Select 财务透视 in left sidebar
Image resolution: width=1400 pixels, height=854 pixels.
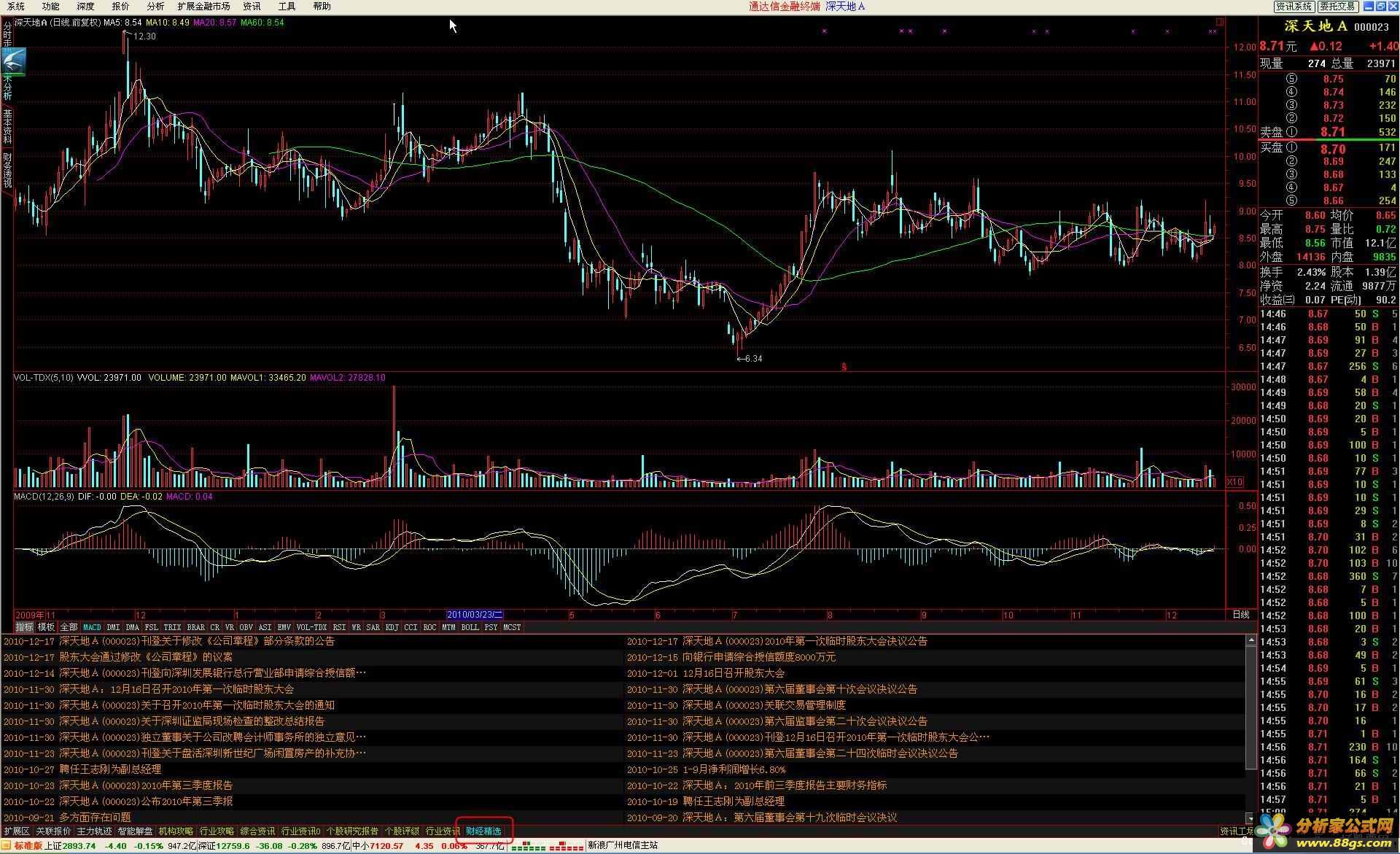coord(7,170)
